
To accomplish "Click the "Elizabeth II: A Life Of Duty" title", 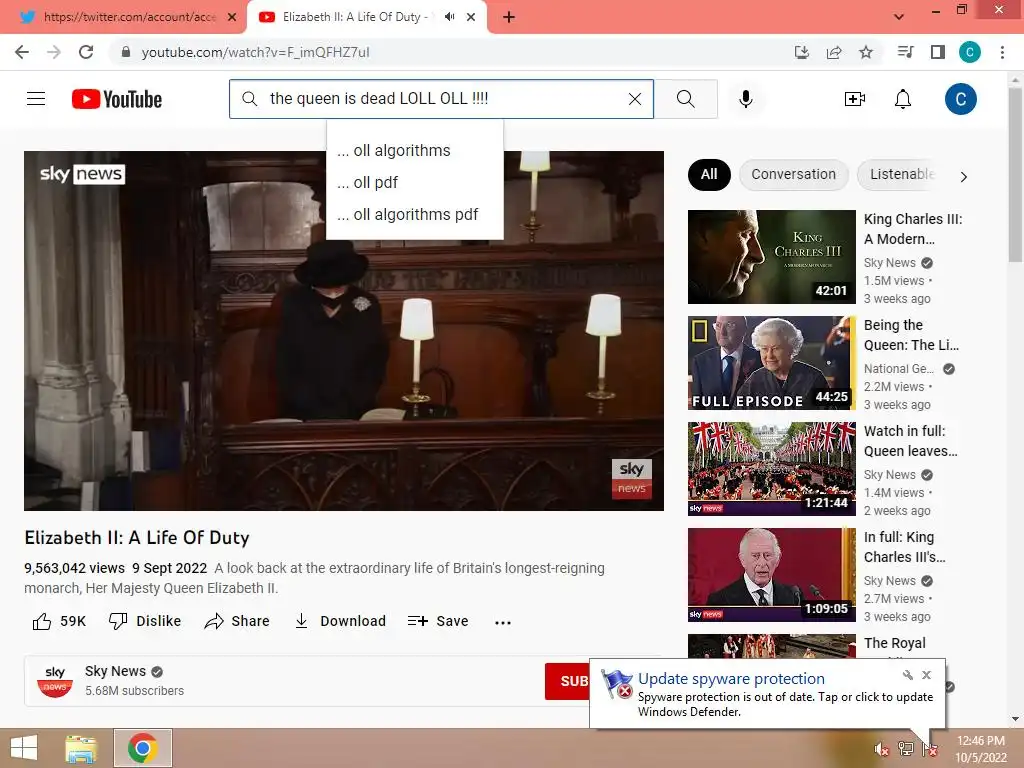I will (x=136, y=537).
